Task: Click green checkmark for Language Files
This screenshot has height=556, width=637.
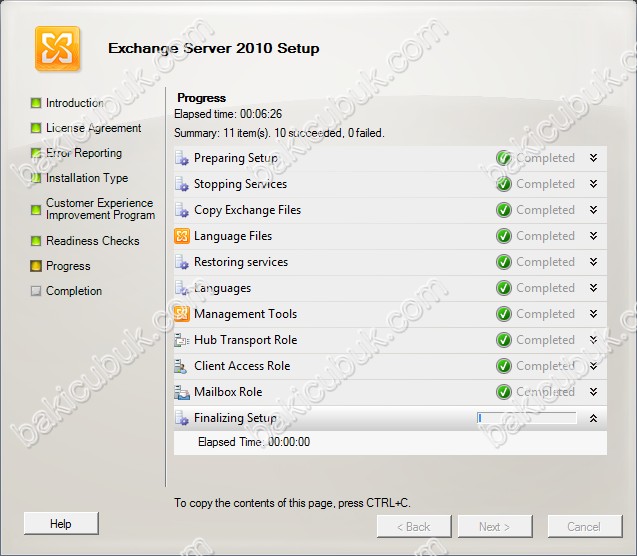Action: 504,236
